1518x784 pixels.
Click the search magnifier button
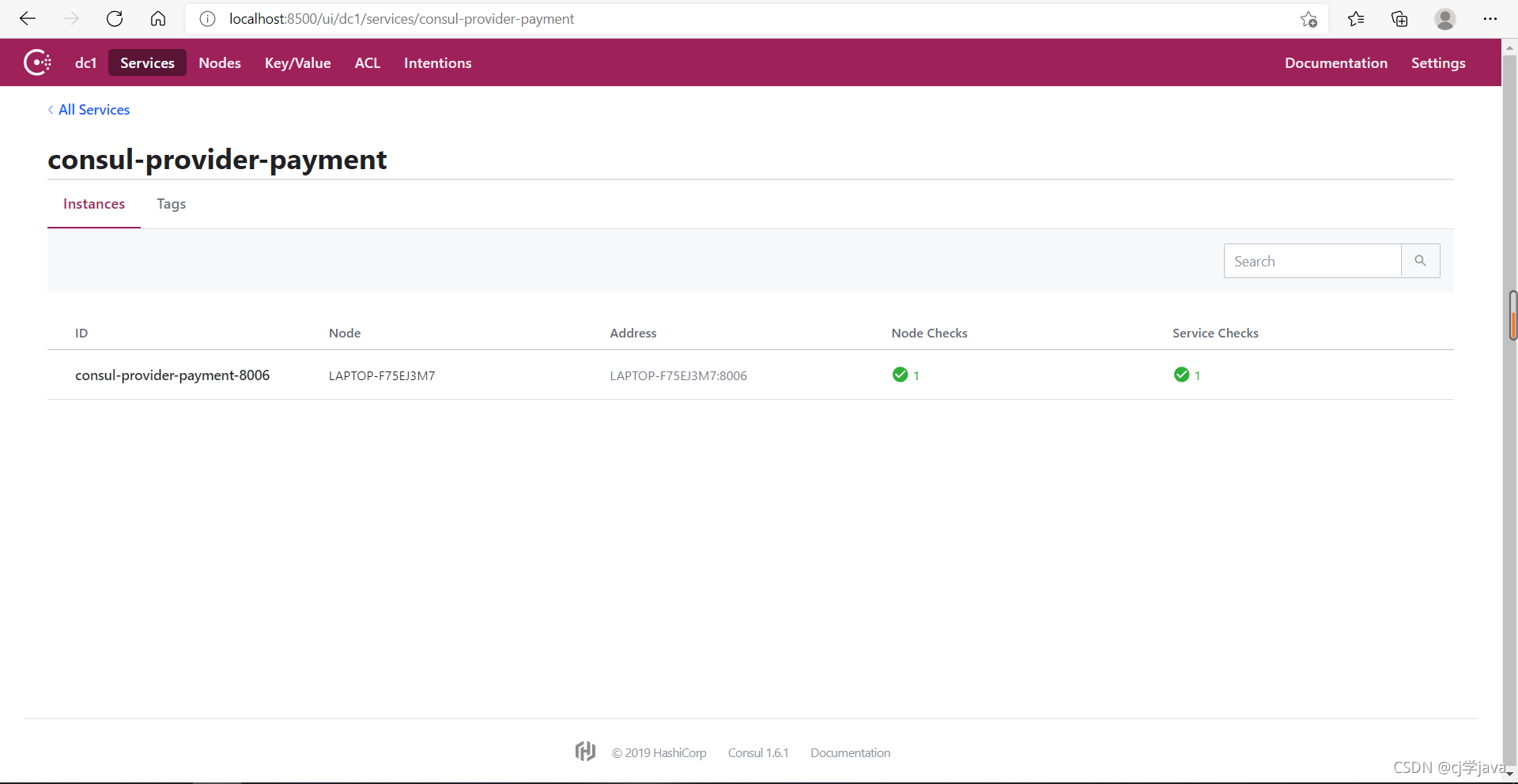[1420, 261]
